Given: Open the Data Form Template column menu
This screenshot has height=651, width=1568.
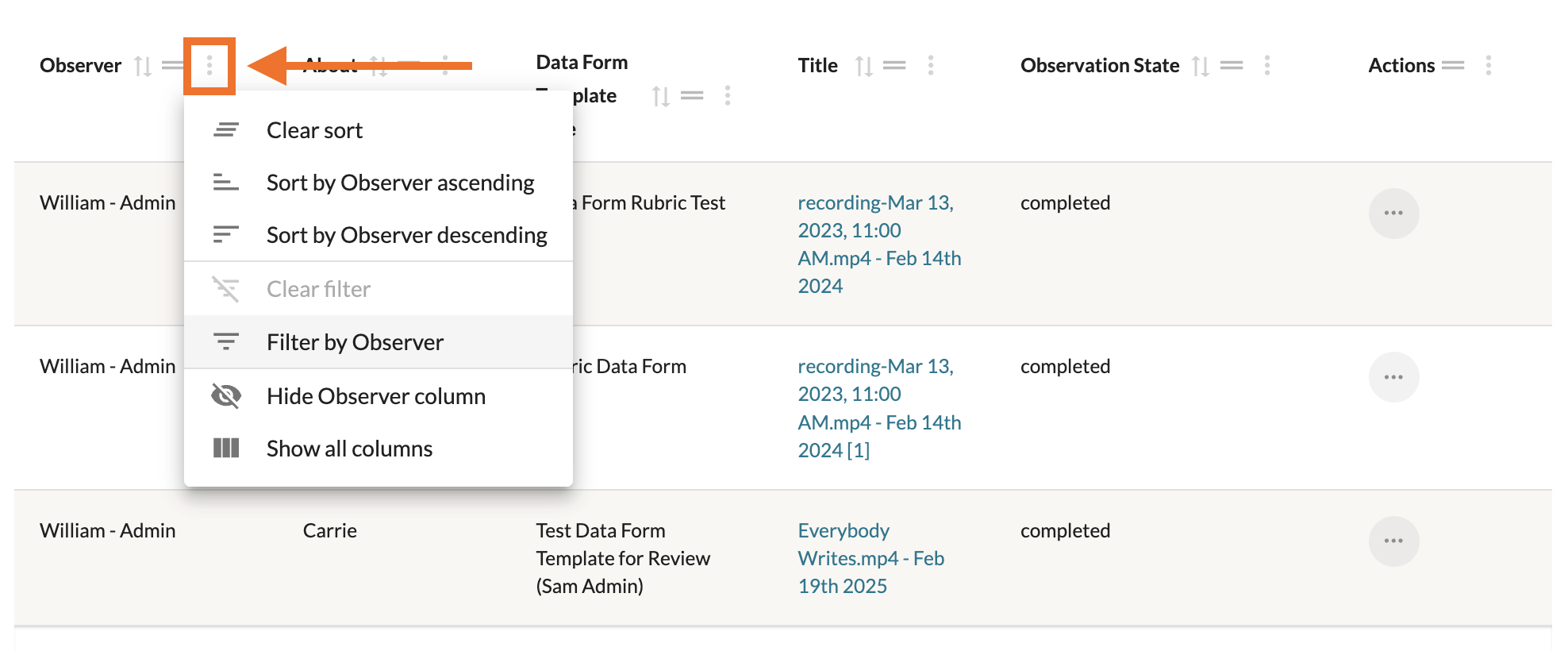Looking at the screenshot, I should [727, 96].
